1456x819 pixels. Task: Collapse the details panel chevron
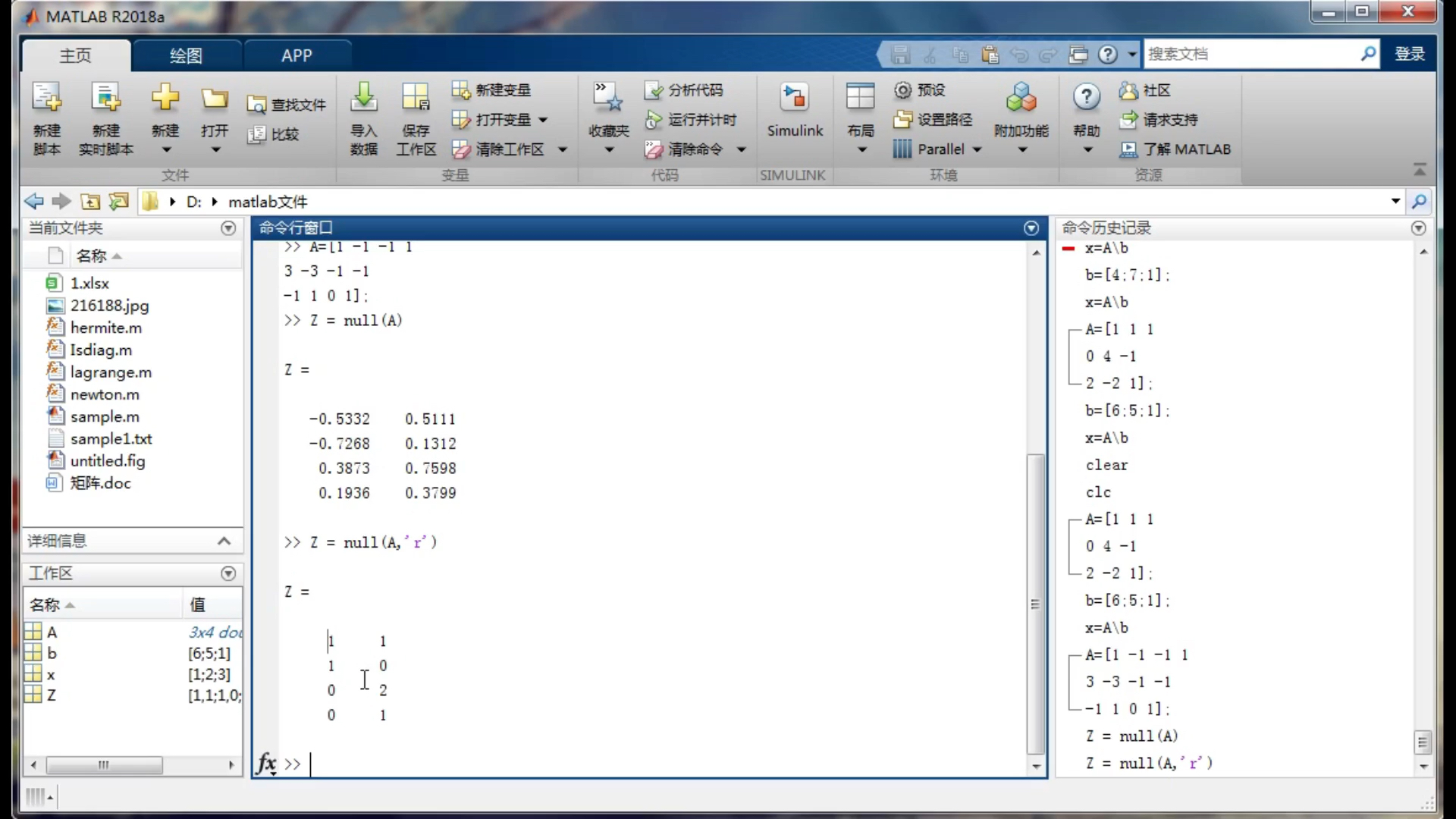coord(224,541)
